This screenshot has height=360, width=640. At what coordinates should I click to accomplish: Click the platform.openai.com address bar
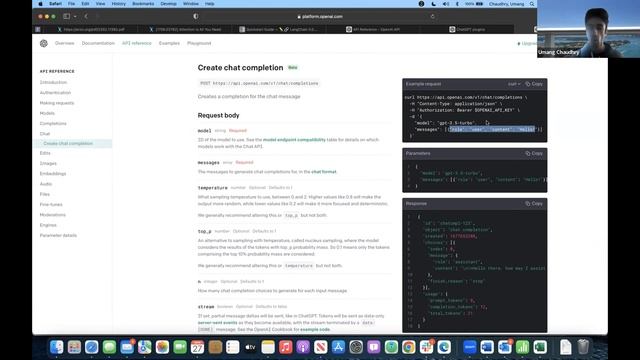coord(320,16)
